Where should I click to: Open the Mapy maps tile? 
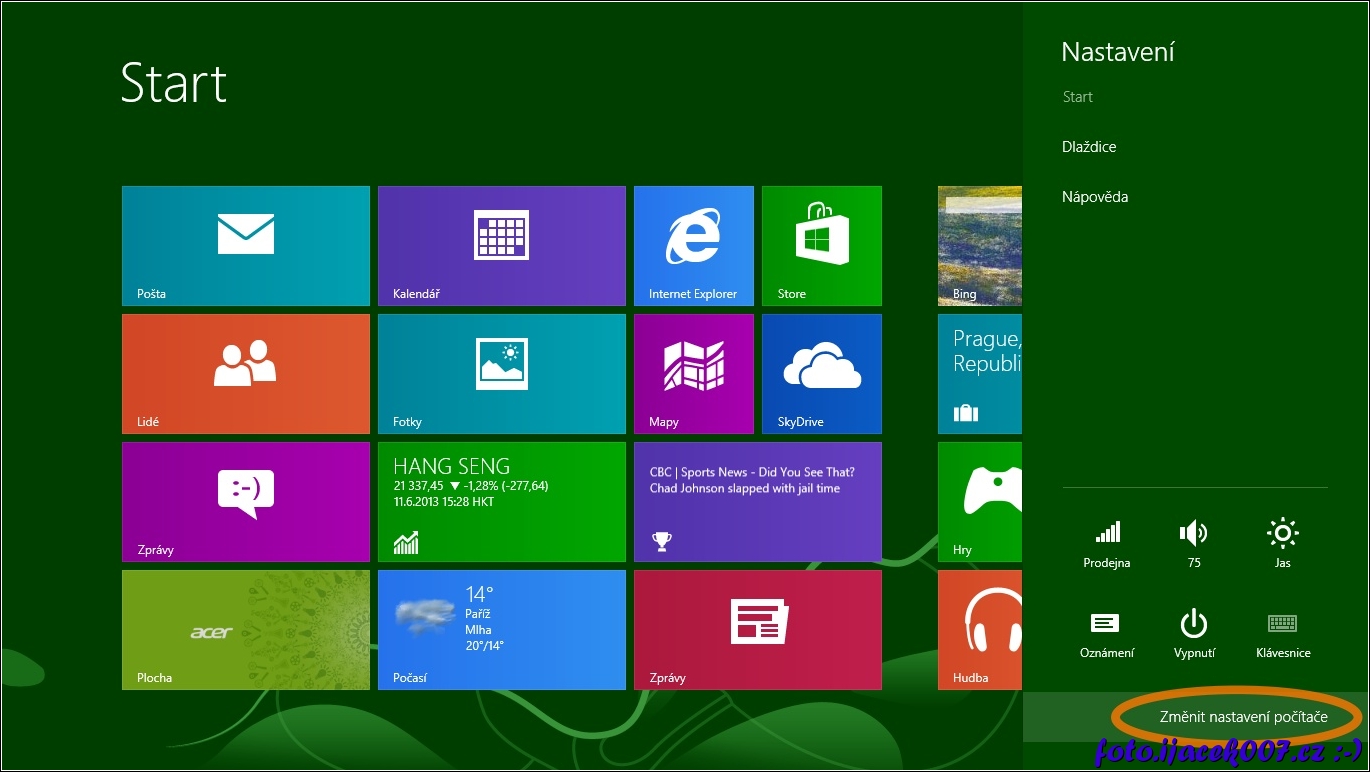point(693,373)
